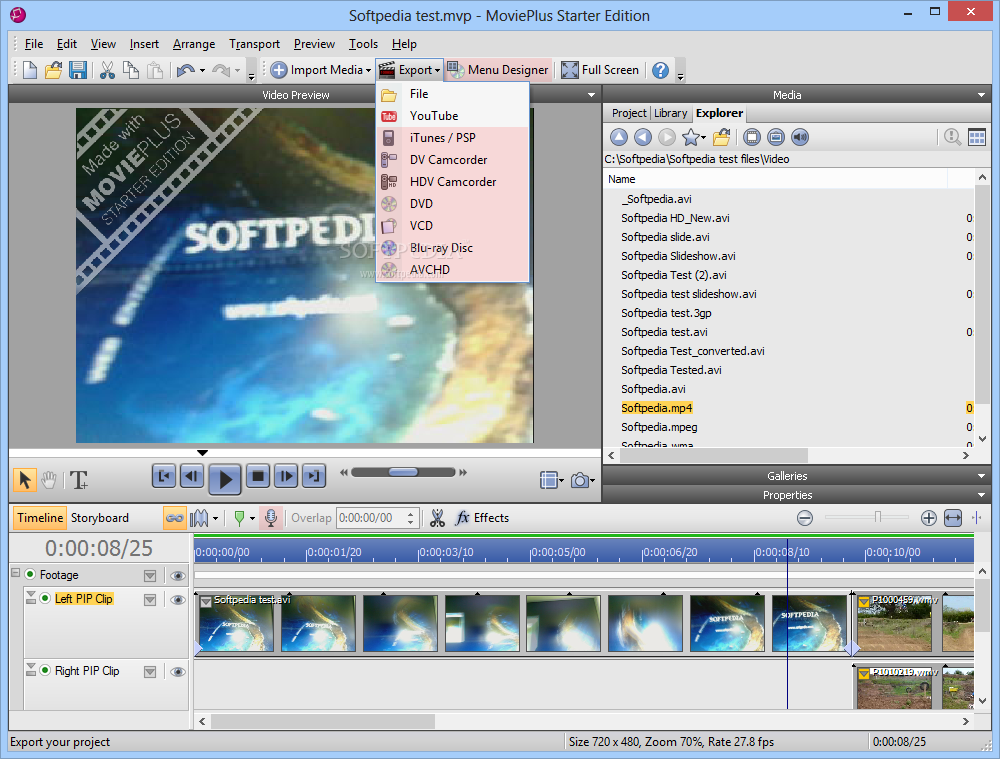Toggle Left PIP Clip enable green dot
Viewport: 1000px width, 759px height.
45,598
